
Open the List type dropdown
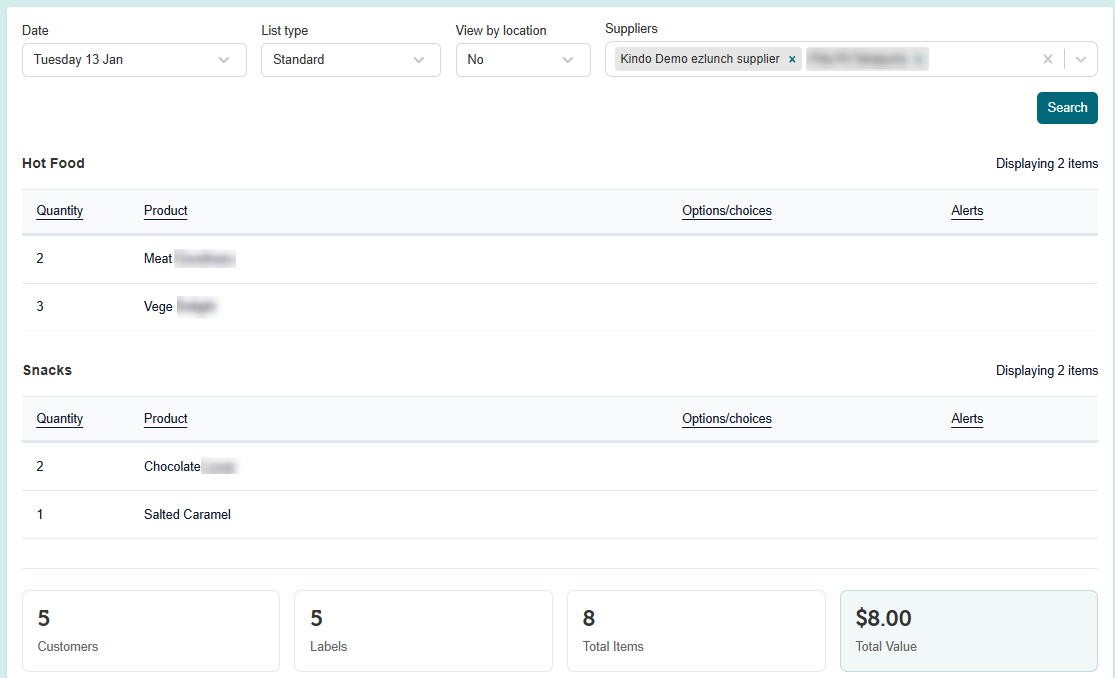click(x=350, y=60)
